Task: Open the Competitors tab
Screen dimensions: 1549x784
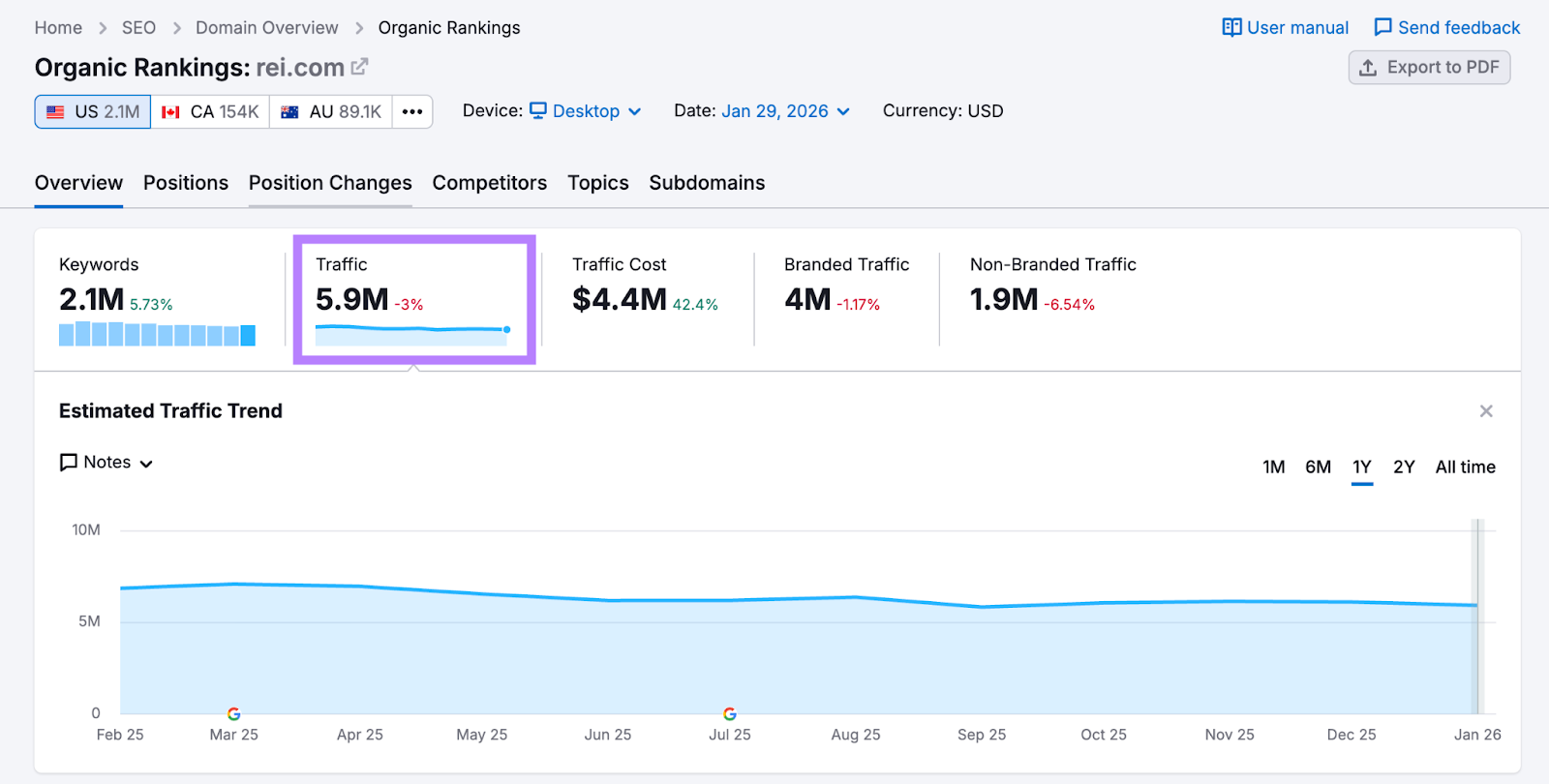Action: click(x=489, y=183)
